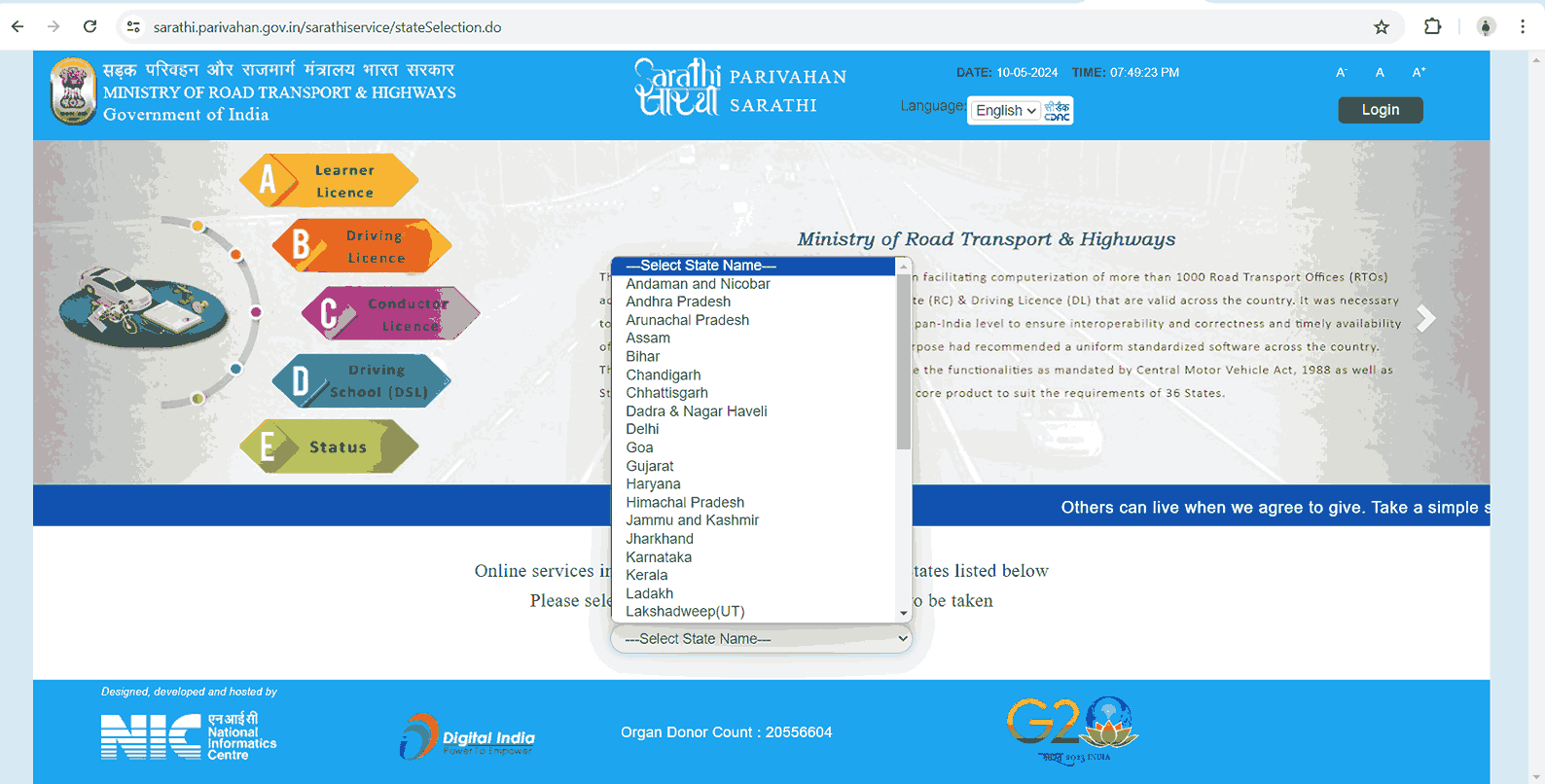Click the Login button
The height and width of the screenshot is (784, 1545).
click(x=1380, y=110)
